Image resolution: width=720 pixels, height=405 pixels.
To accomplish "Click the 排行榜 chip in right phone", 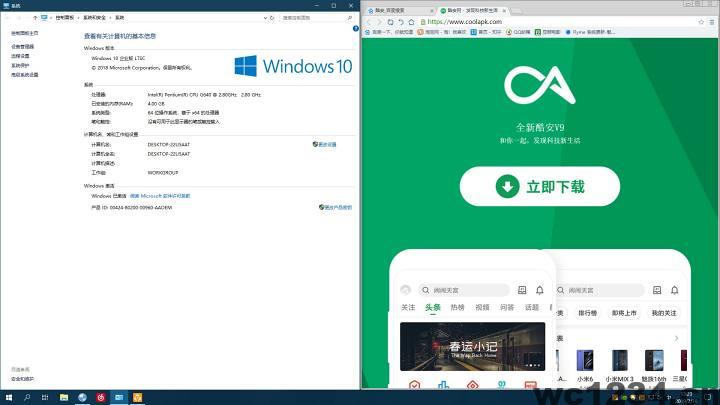I will [587, 313].
